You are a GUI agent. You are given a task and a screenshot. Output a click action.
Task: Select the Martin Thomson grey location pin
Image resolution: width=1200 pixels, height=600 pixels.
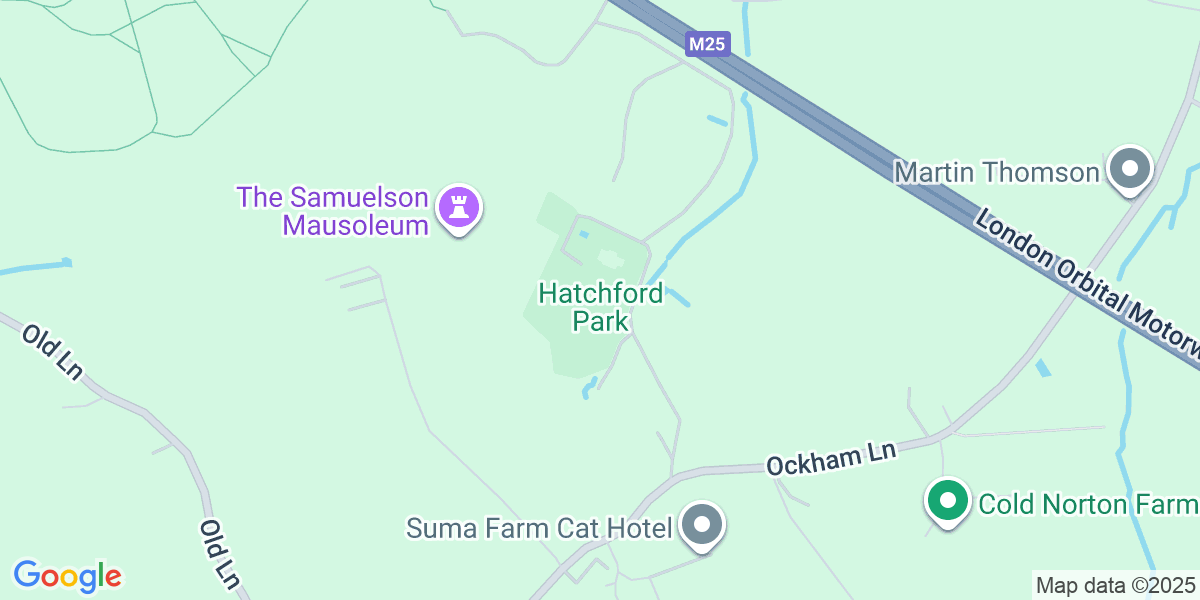point(1132,170)
